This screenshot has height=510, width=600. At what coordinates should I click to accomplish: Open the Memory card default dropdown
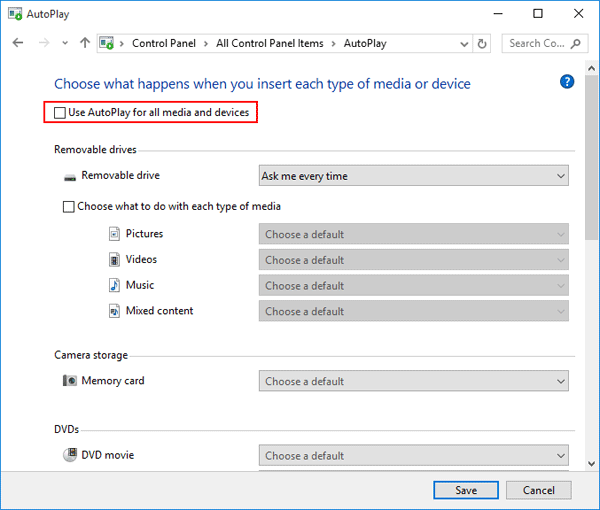413,381
